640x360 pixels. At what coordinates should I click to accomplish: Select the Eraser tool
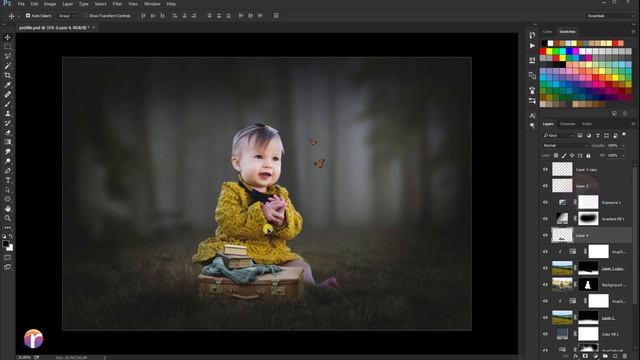point(8,132)
